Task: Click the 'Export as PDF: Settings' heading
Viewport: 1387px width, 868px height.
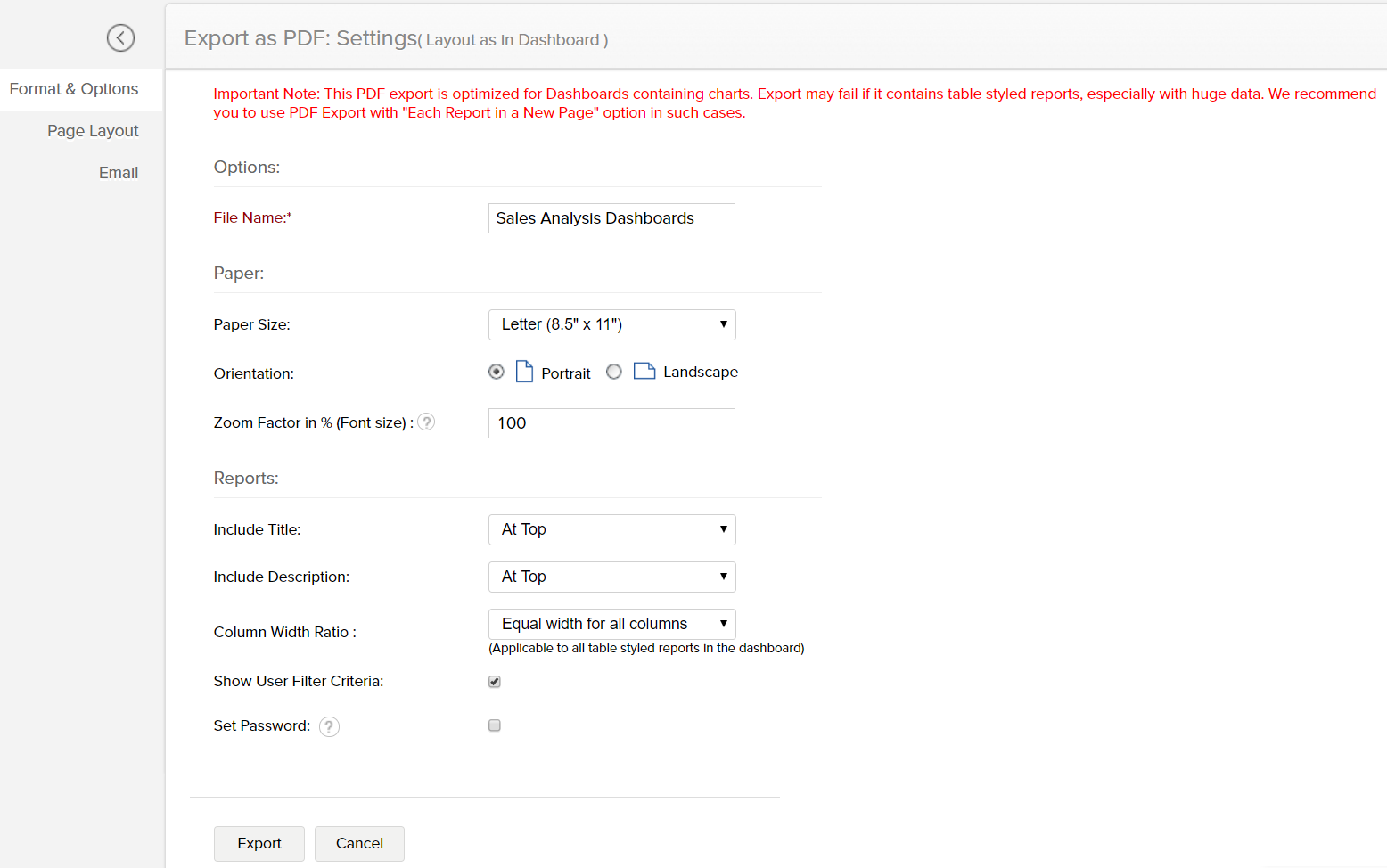Action: tap(301, 38)
